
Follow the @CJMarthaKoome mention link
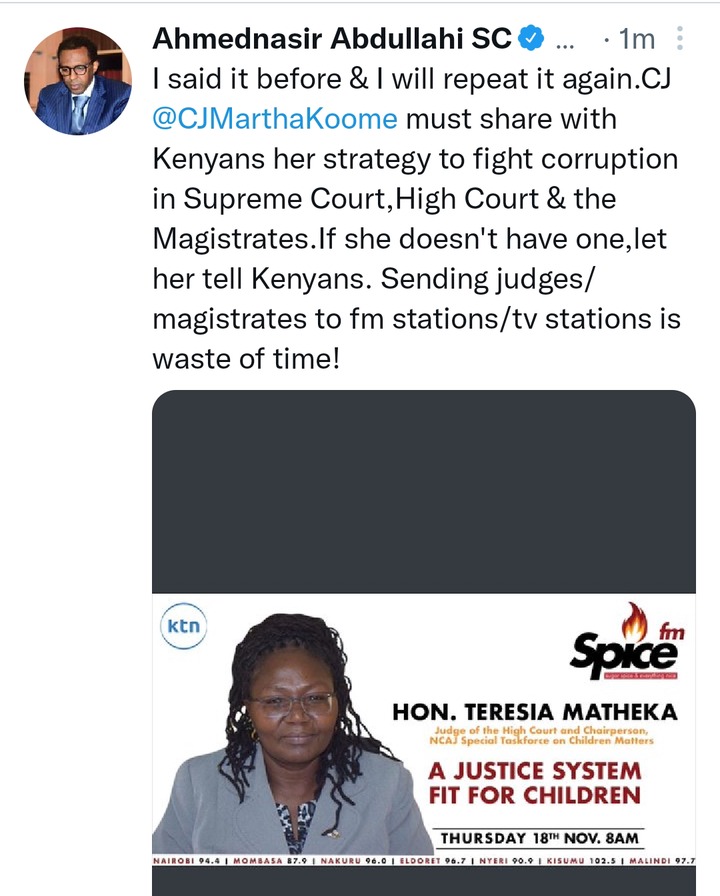click(275, 119)
